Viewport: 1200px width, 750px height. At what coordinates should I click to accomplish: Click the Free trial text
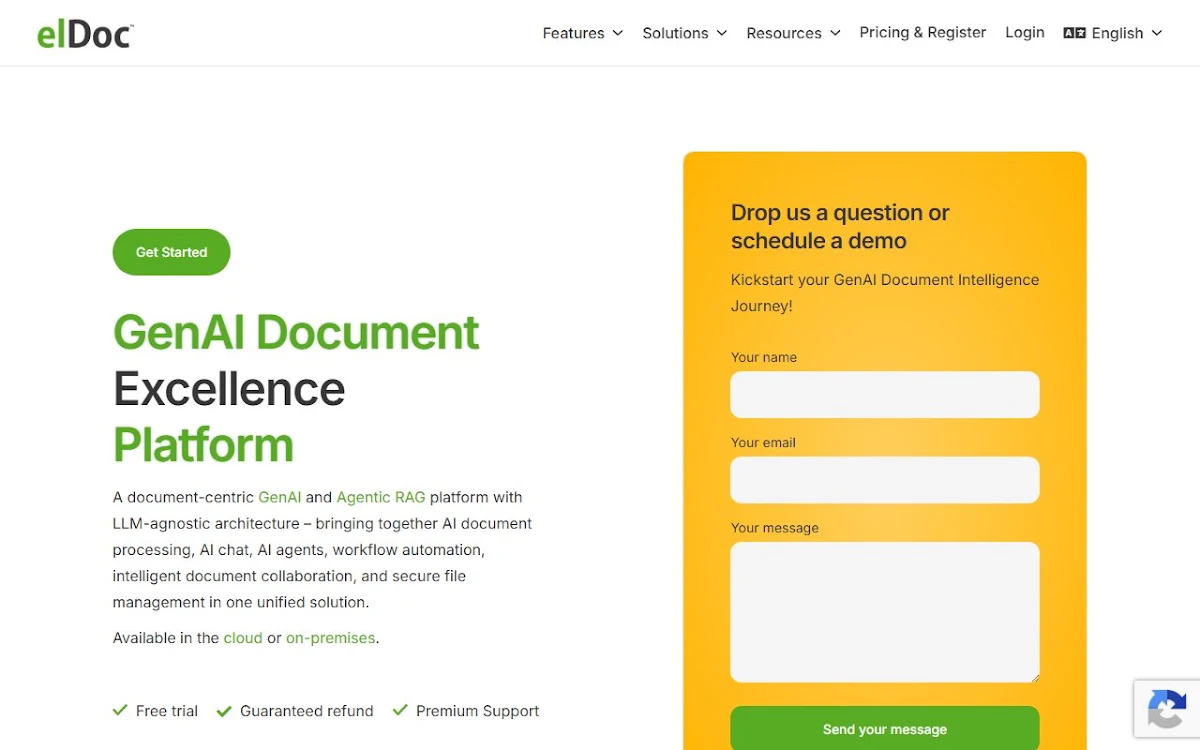point(167,711)
